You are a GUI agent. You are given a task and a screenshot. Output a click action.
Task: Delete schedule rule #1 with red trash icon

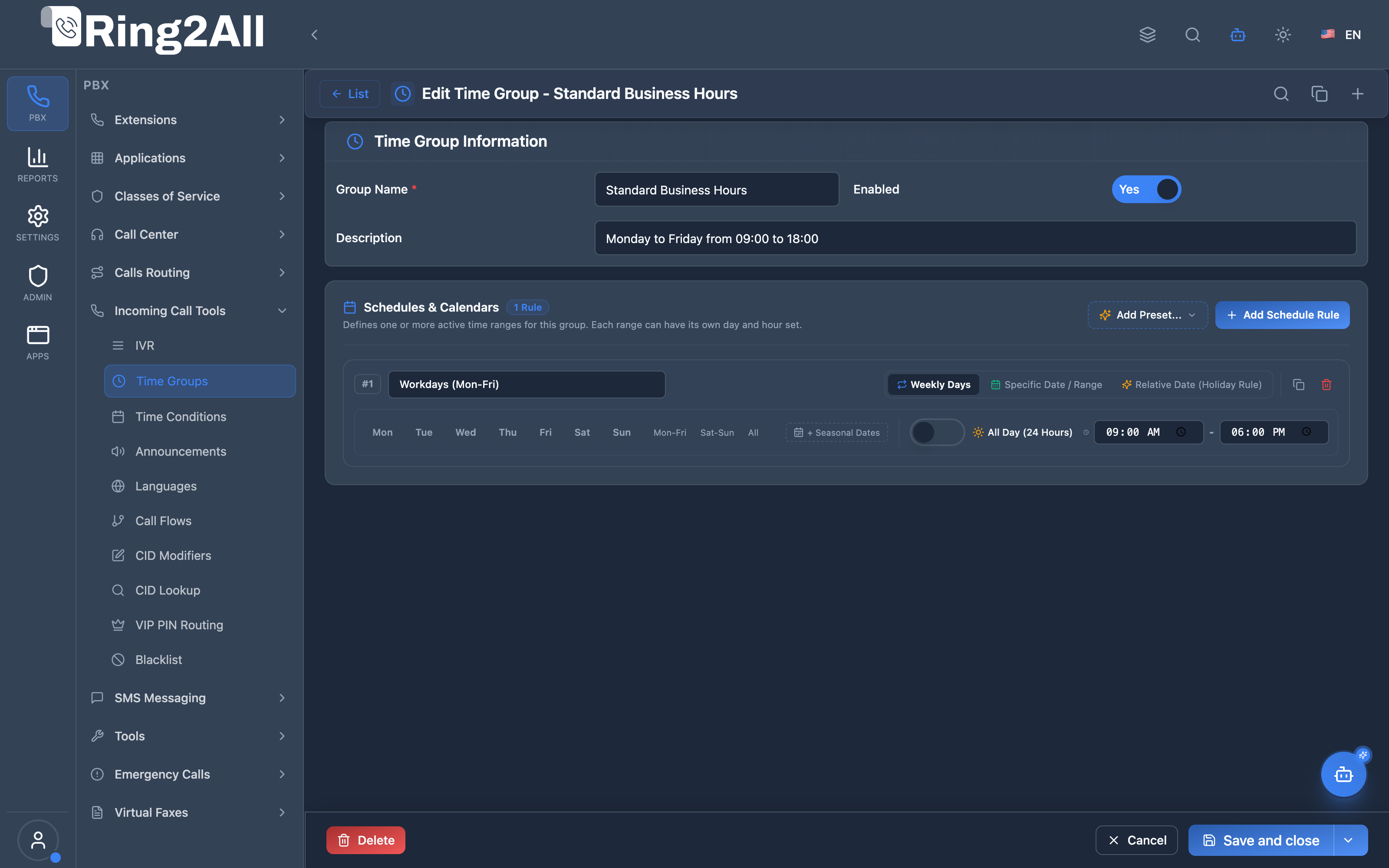[x=1326, y=385]
